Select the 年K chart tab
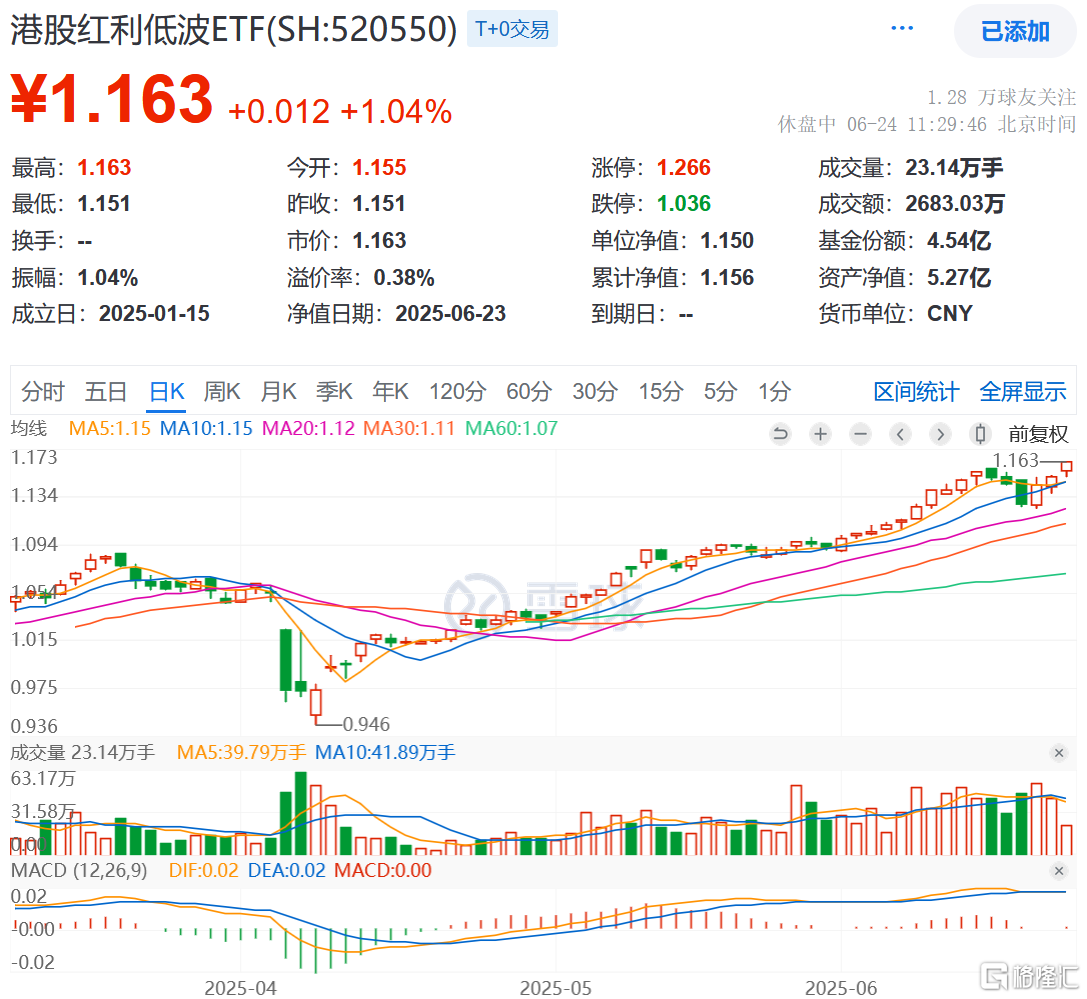 pos(390,392)
